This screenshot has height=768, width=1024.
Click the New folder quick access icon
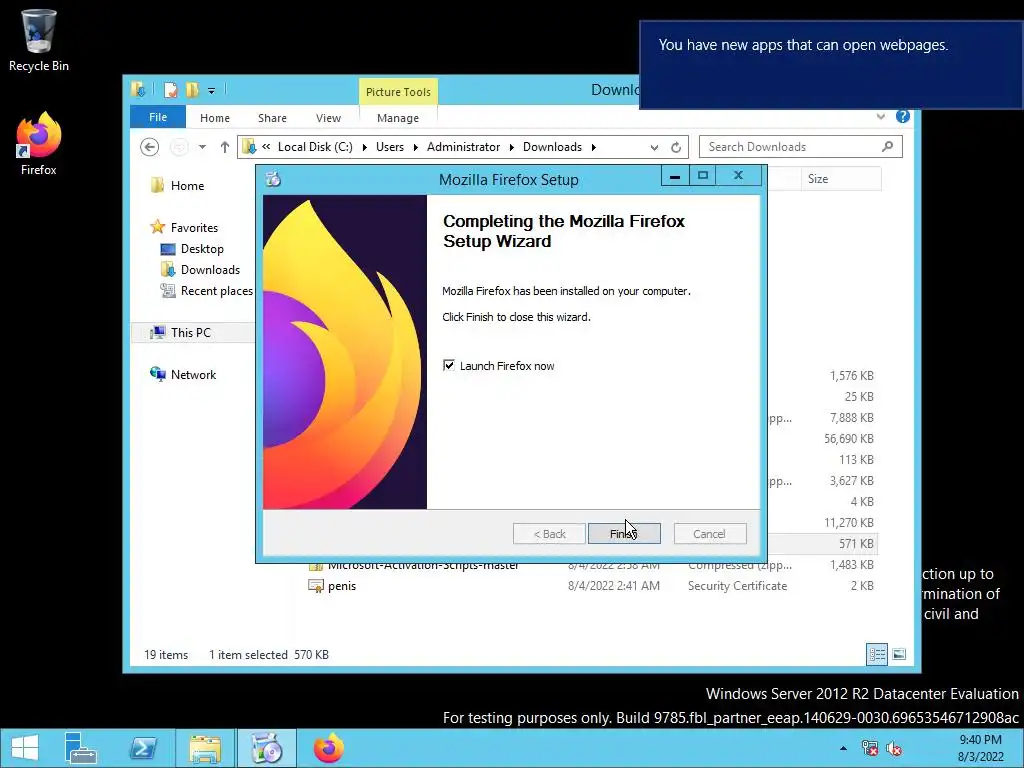[192, 90]
